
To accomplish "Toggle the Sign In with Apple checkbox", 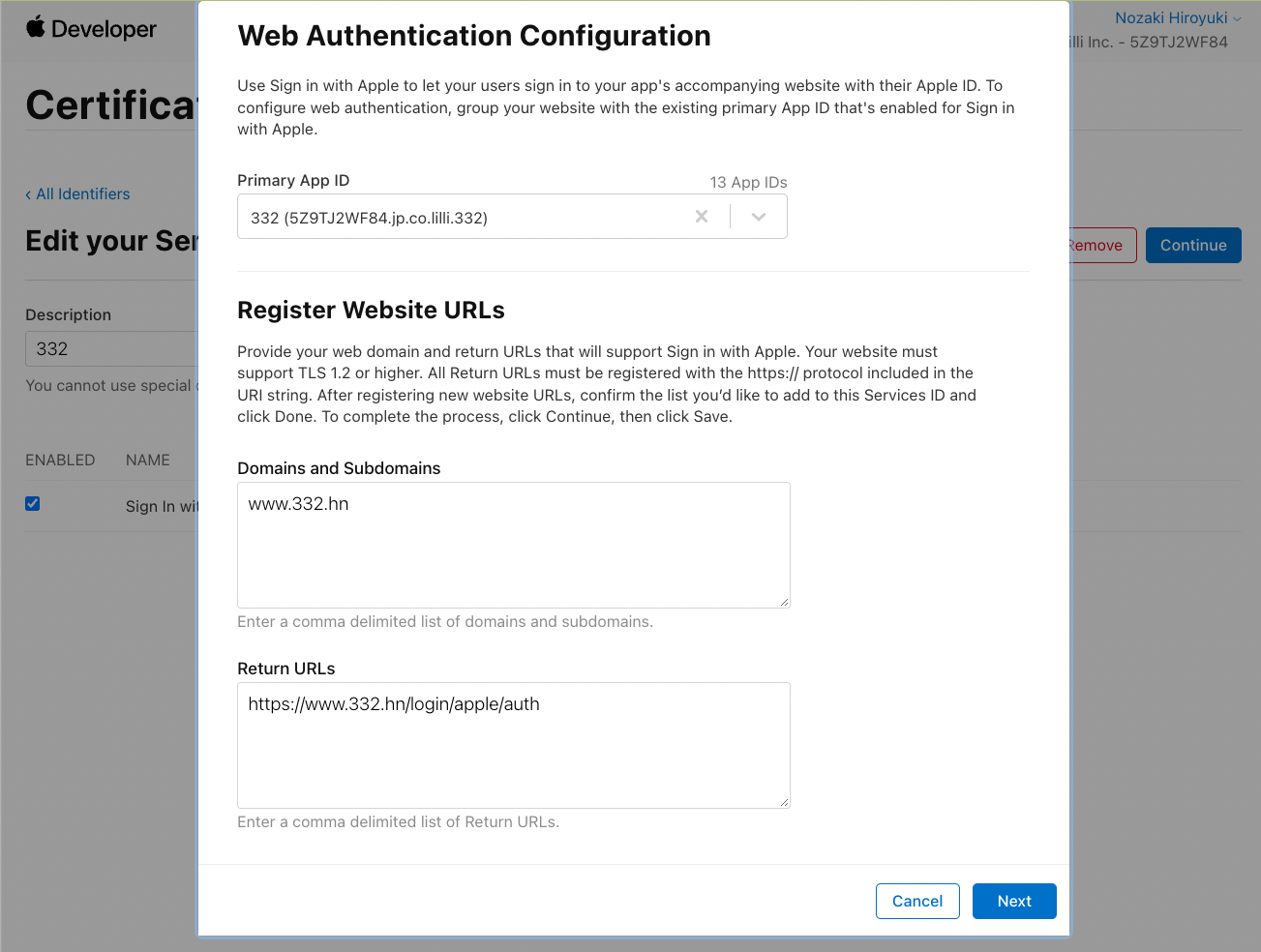I will click(x=33, y=503).
